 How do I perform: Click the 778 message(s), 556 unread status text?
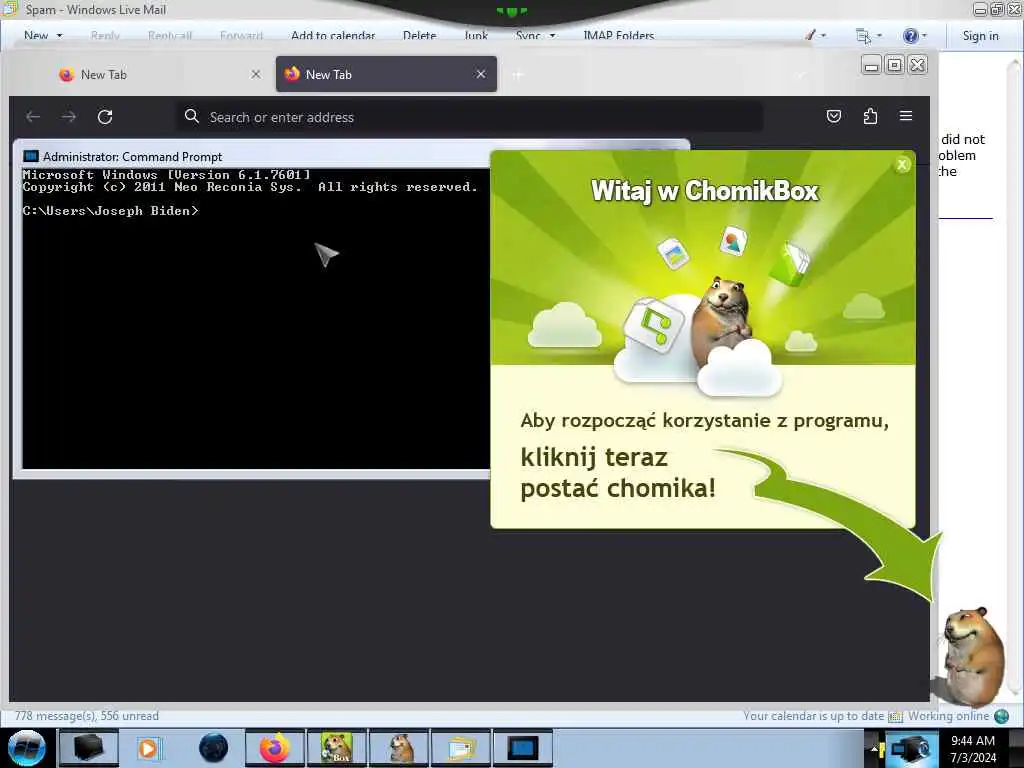(x=87, y=716)
